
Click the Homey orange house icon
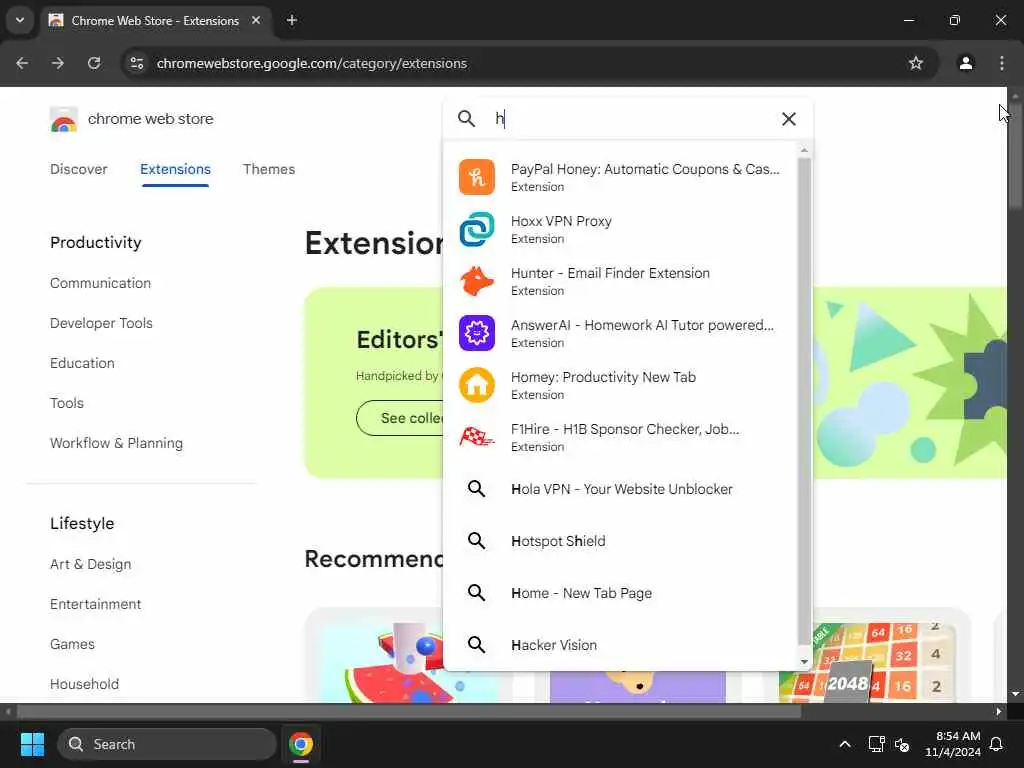[x=477, y=385]
